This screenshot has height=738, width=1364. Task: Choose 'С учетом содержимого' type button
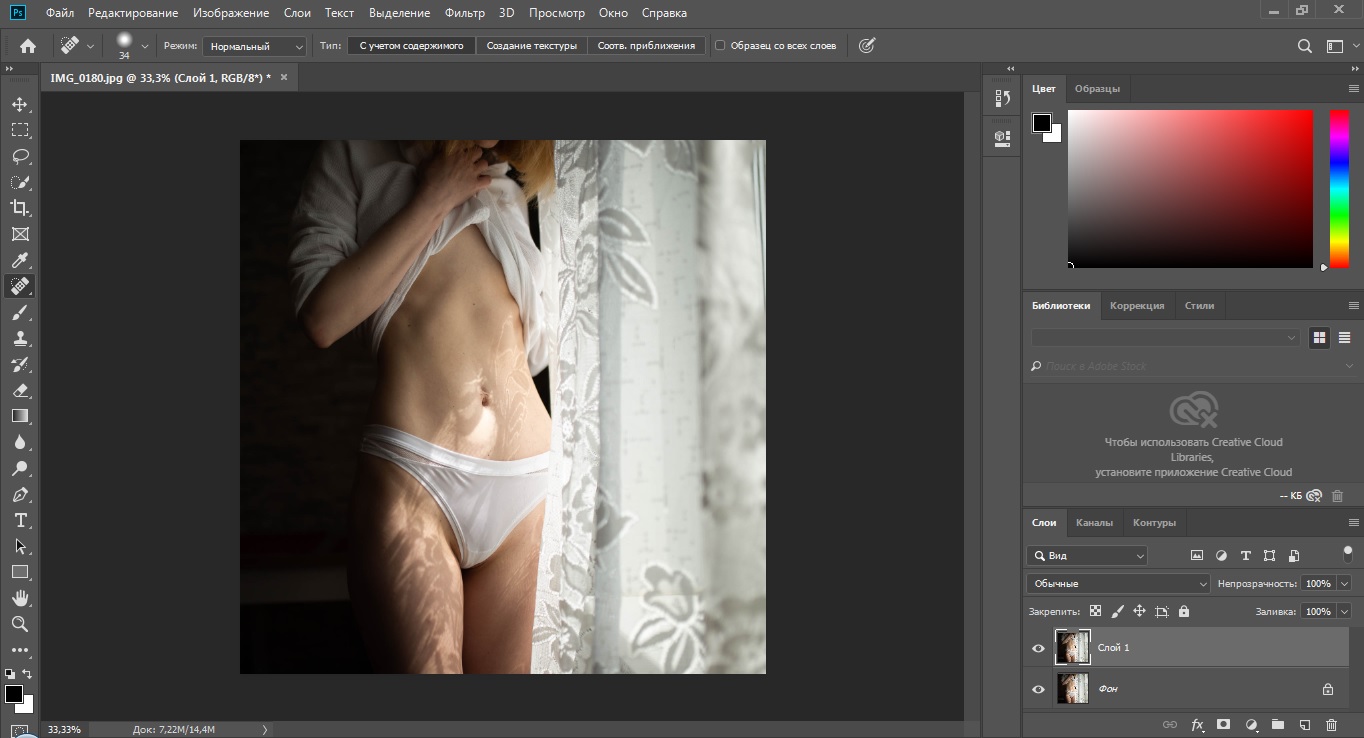(411, 46)
